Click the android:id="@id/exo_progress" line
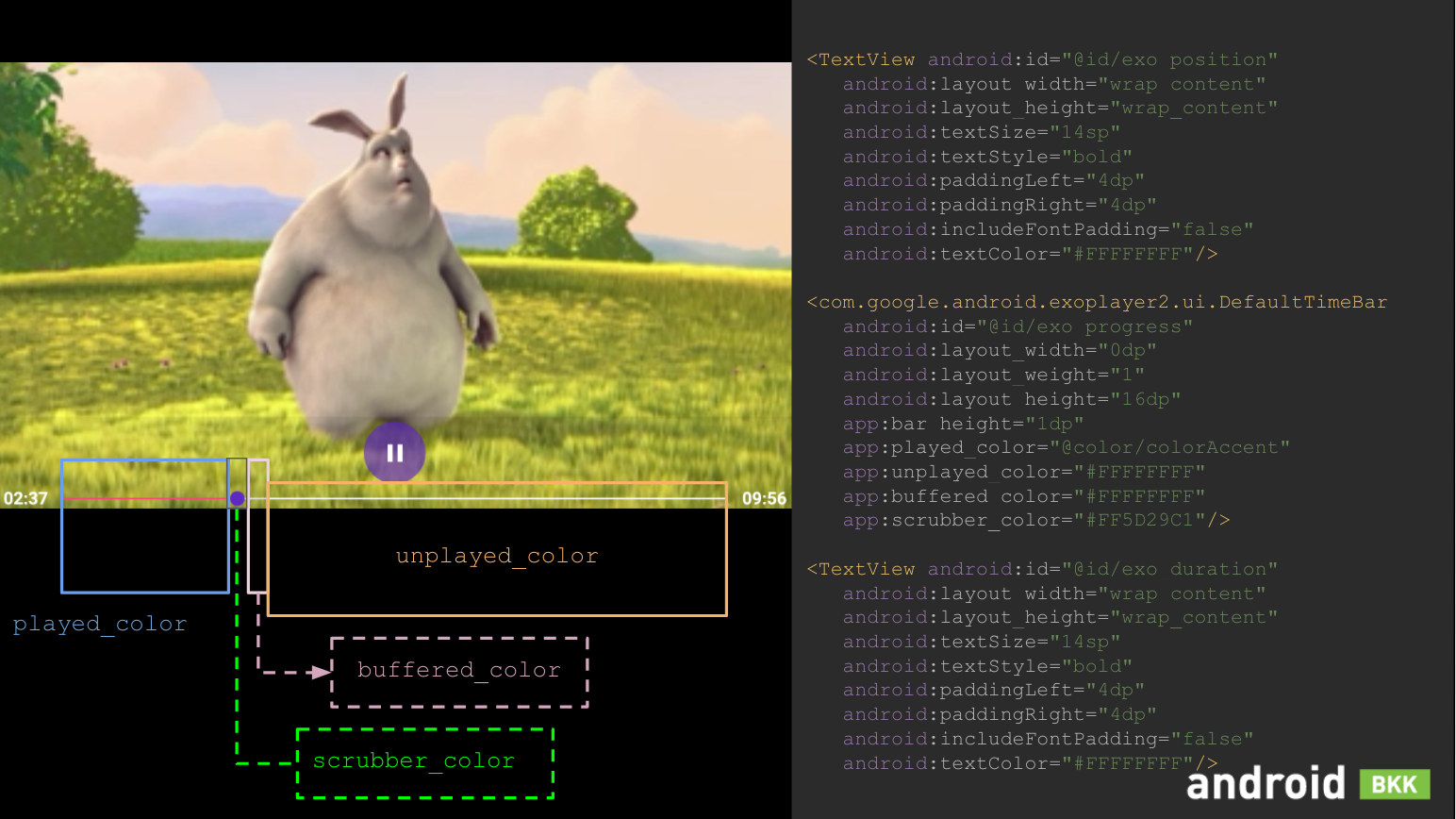This screenshot has width=1456, height=819. click(x=1018, y=326)
